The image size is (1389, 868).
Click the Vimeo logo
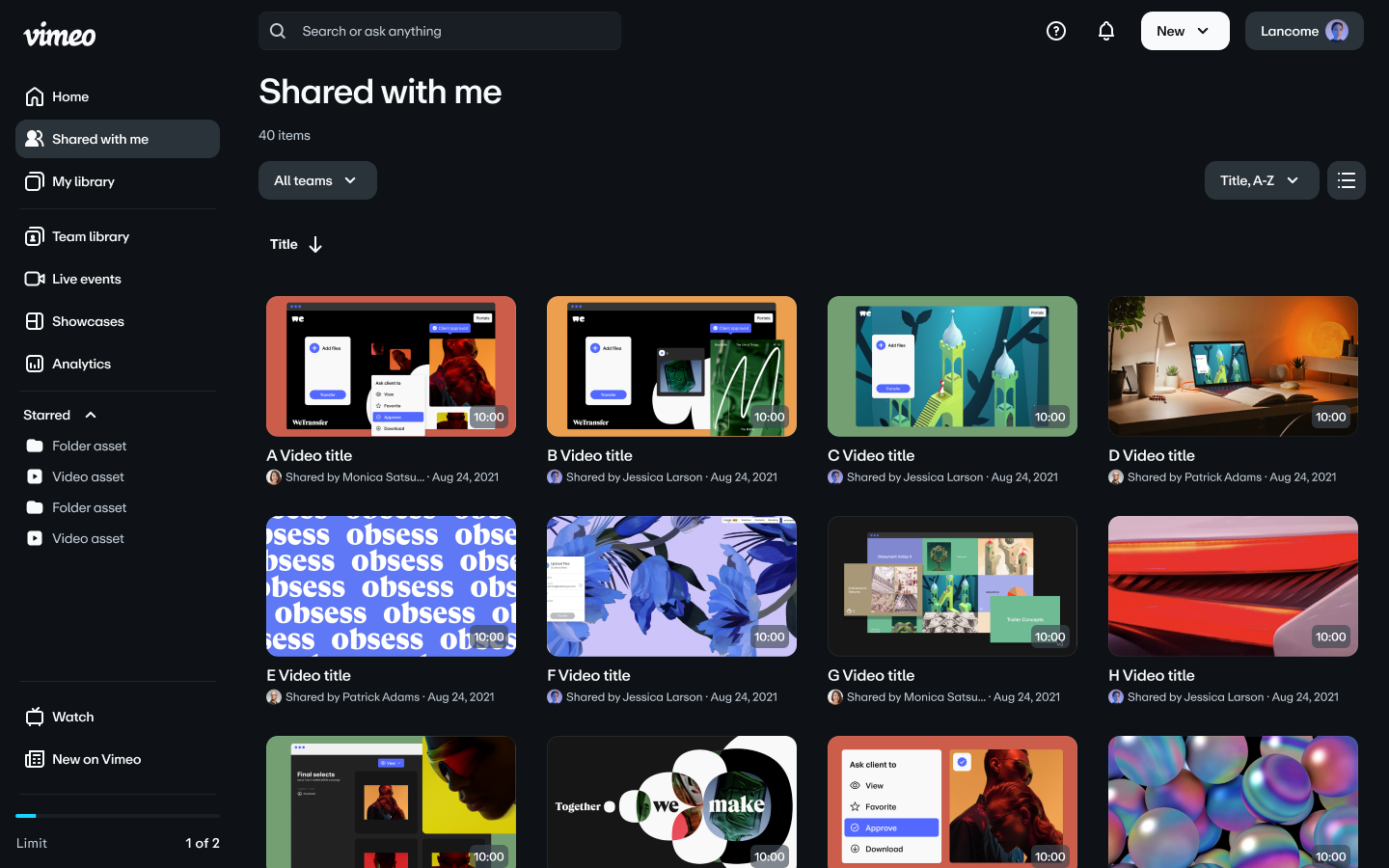pyautogui.click(x=59, y=36)
